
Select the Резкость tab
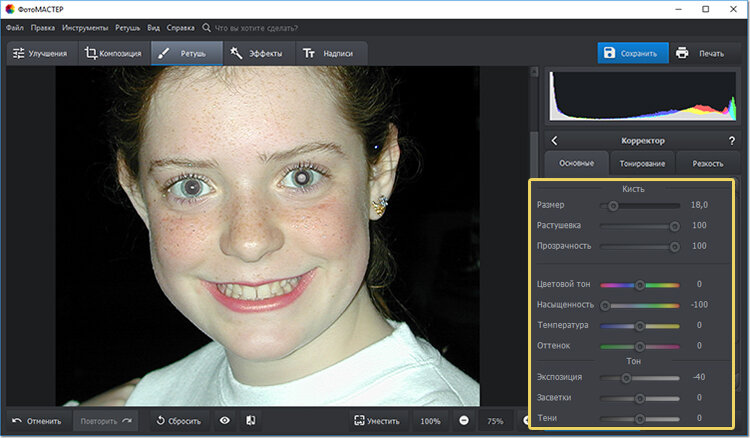point(708,163)
